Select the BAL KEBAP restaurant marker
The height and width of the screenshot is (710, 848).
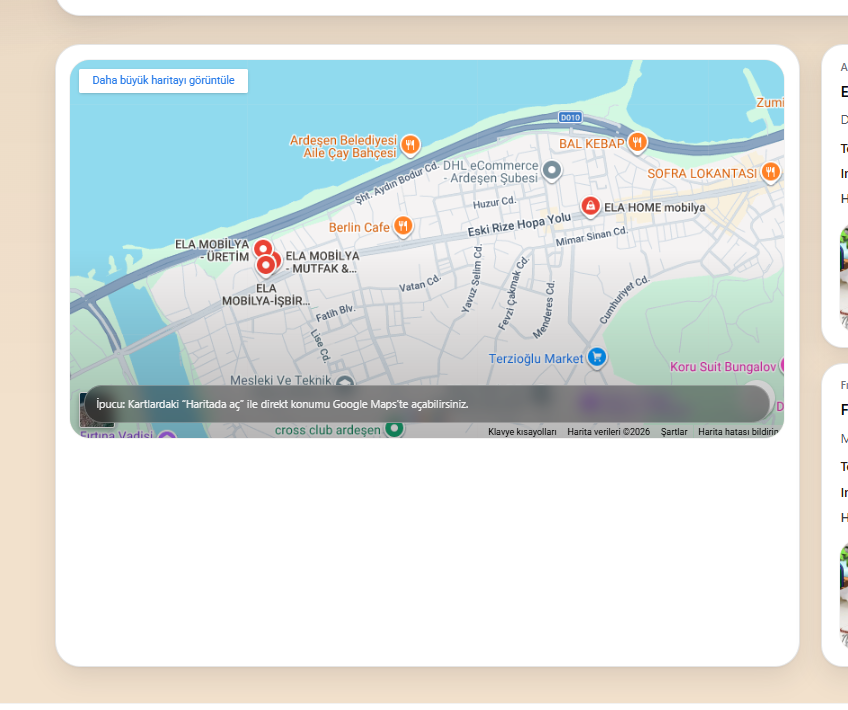[638, 143]
